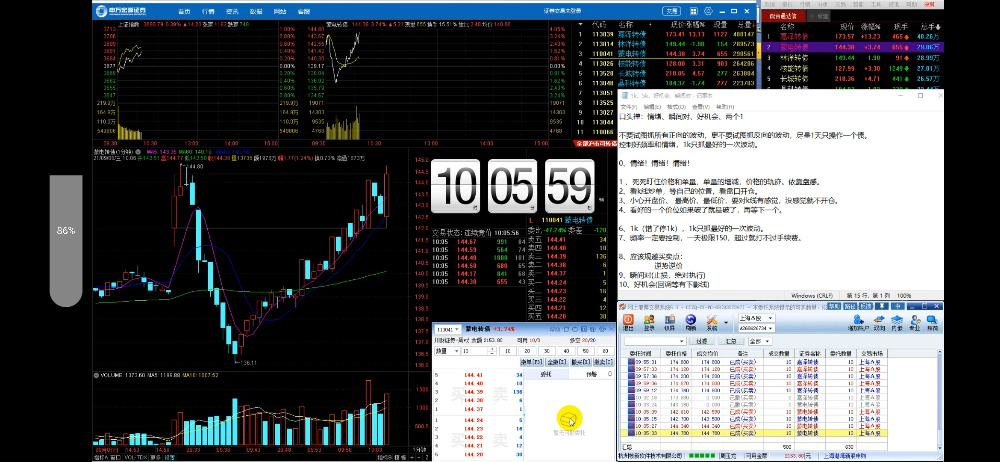Open the 数量 type dropdown in order panel
The height and width of the screenshot is (462, 1000).
[447, 351]
